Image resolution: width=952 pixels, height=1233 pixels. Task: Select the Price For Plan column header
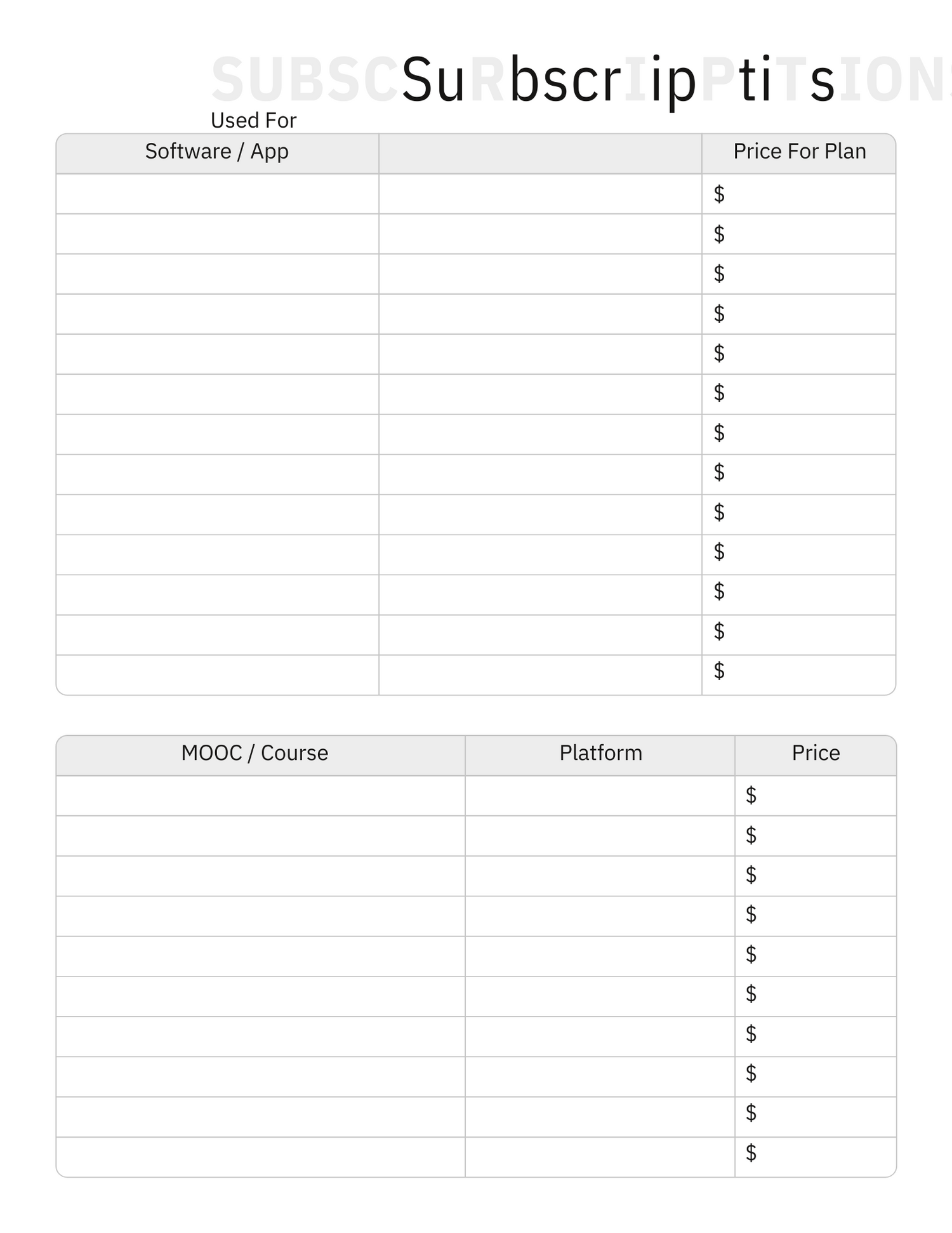click(x=799, y=152)
